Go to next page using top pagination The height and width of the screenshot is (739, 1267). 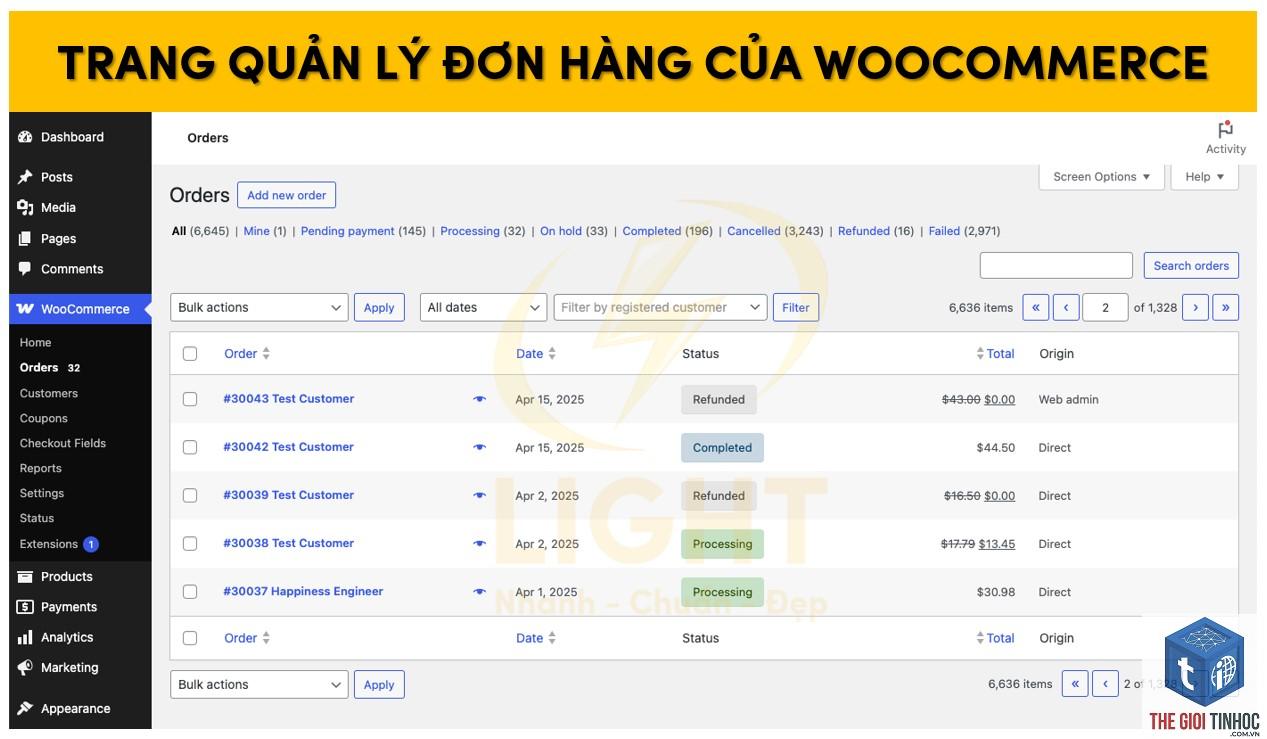[1195, 307]
